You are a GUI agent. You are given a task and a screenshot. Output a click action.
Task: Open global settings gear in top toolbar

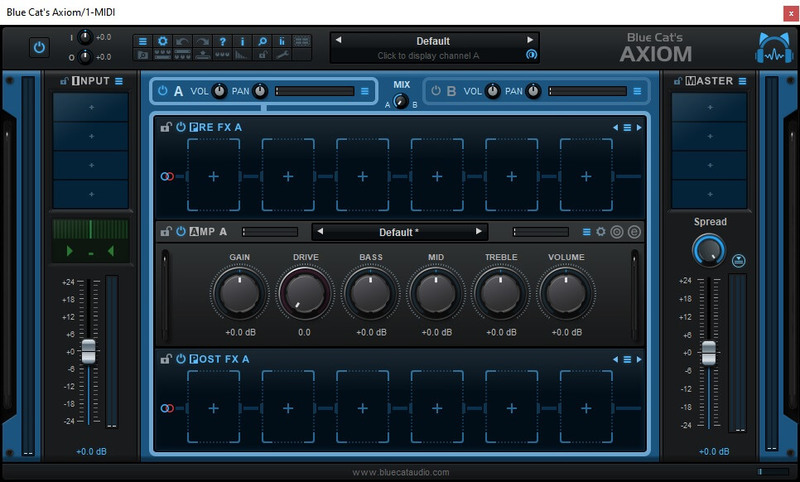163,41
